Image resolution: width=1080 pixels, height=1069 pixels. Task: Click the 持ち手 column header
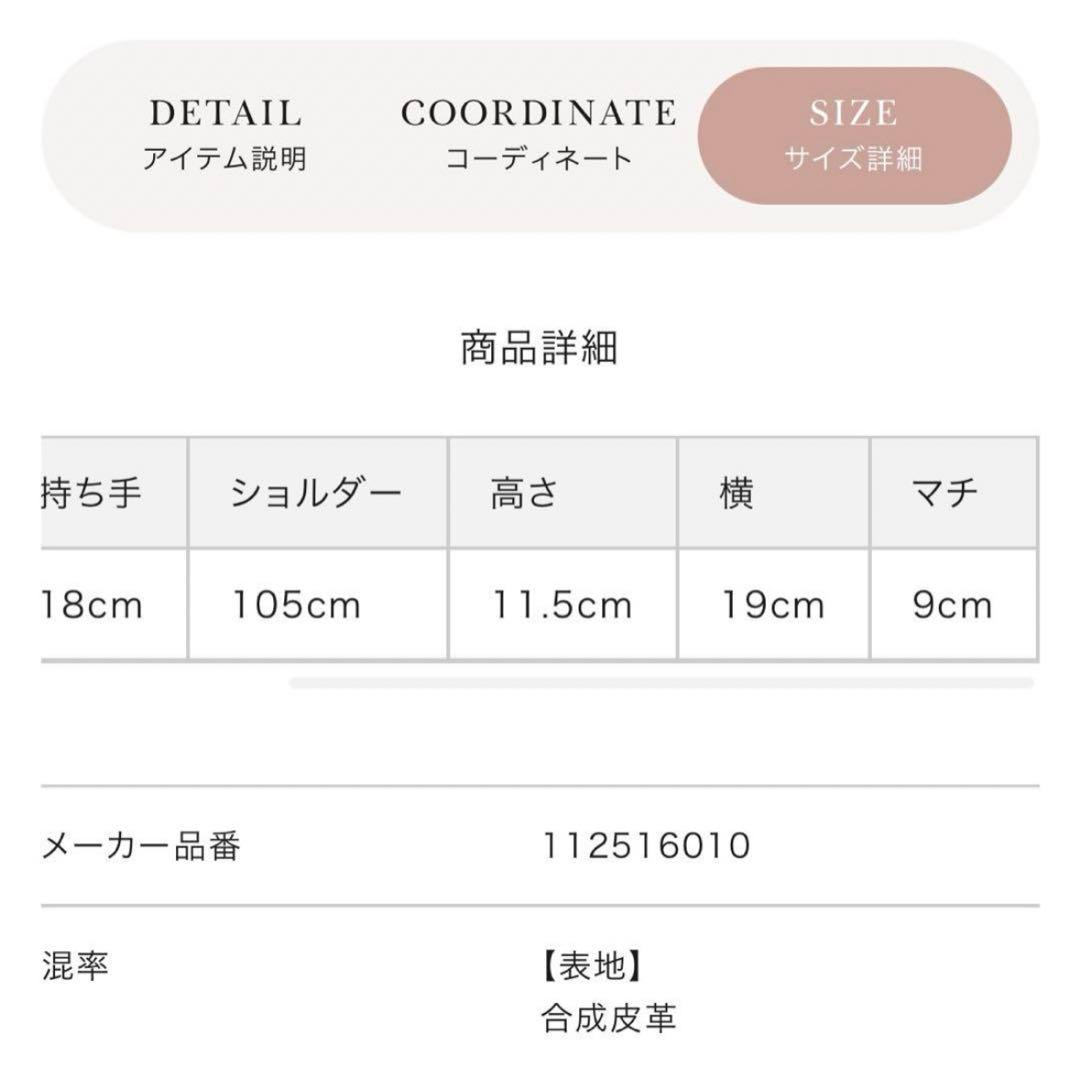pyautogui.click(x=114, y=493)
